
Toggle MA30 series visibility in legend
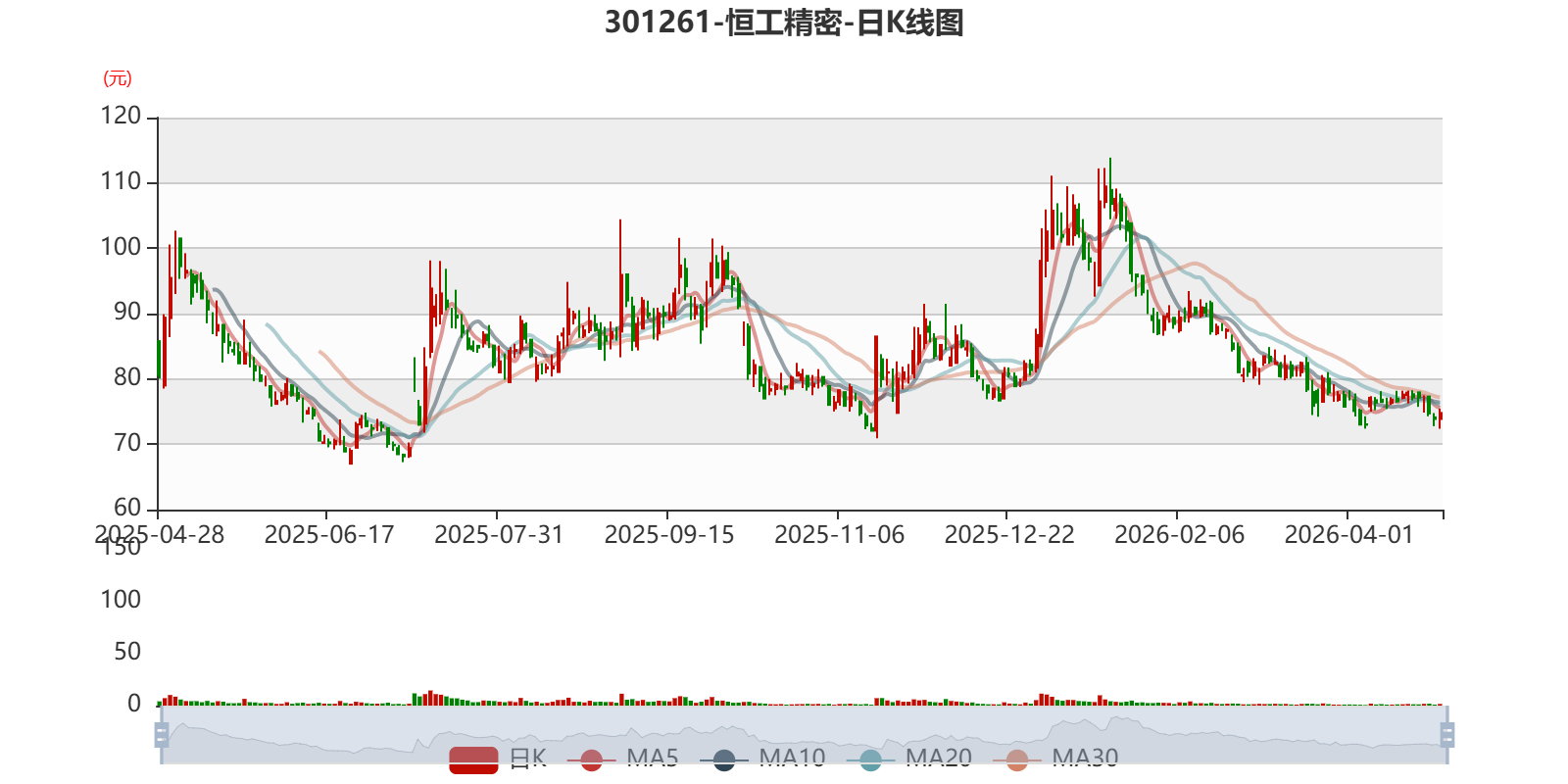[x=1055, y=759]
